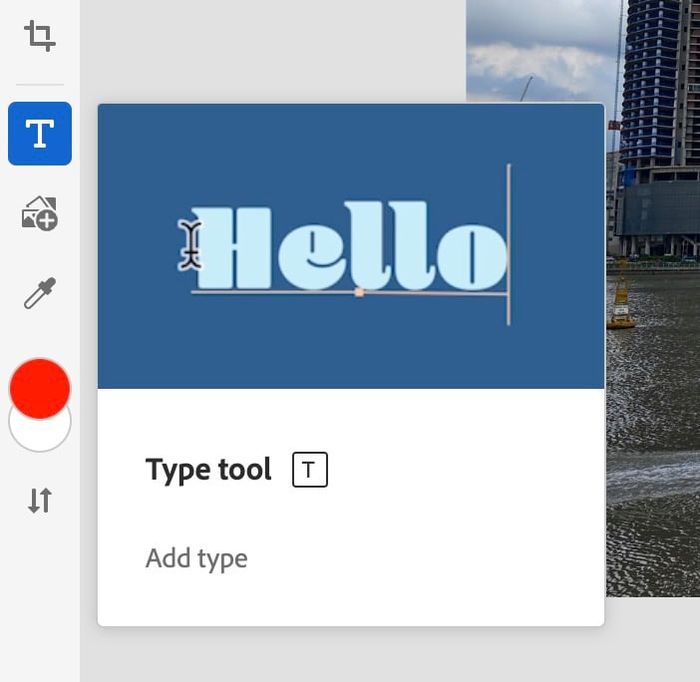Click the I-beam cursor in the preview
700x682 pixels.
coord(190,245)
